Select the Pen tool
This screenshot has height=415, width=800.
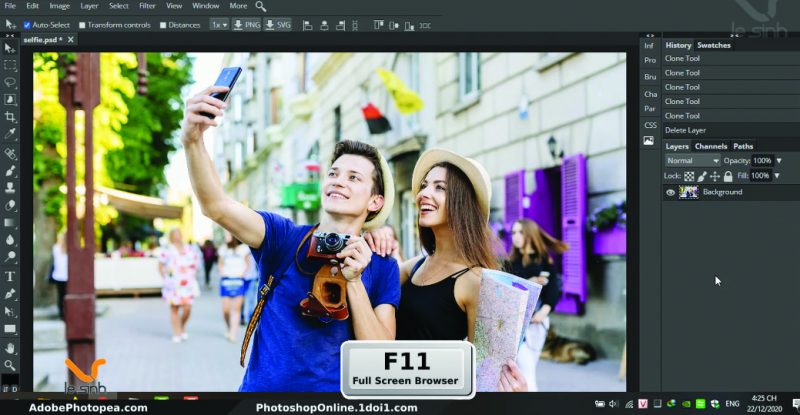(x=10, y=294)
